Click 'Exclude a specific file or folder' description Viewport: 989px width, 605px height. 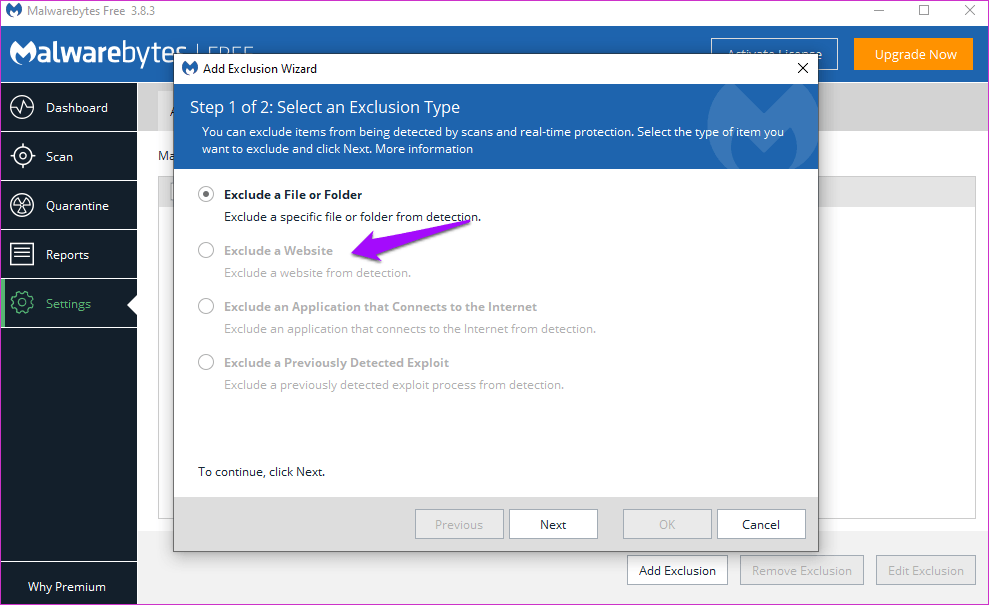point(353,216)
